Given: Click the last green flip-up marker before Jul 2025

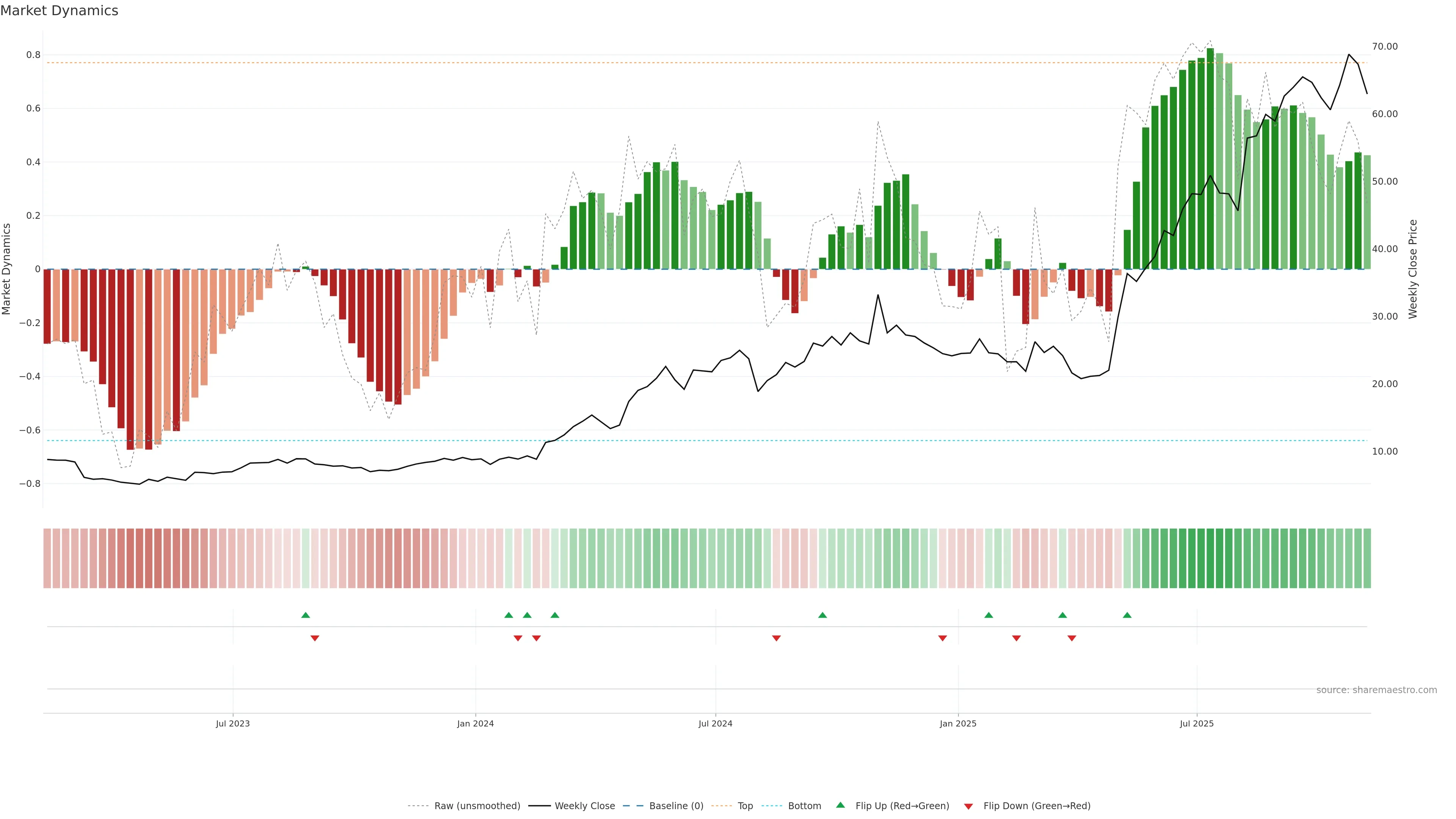Looking at the screenshot, I should click(x=1127, y=615).
